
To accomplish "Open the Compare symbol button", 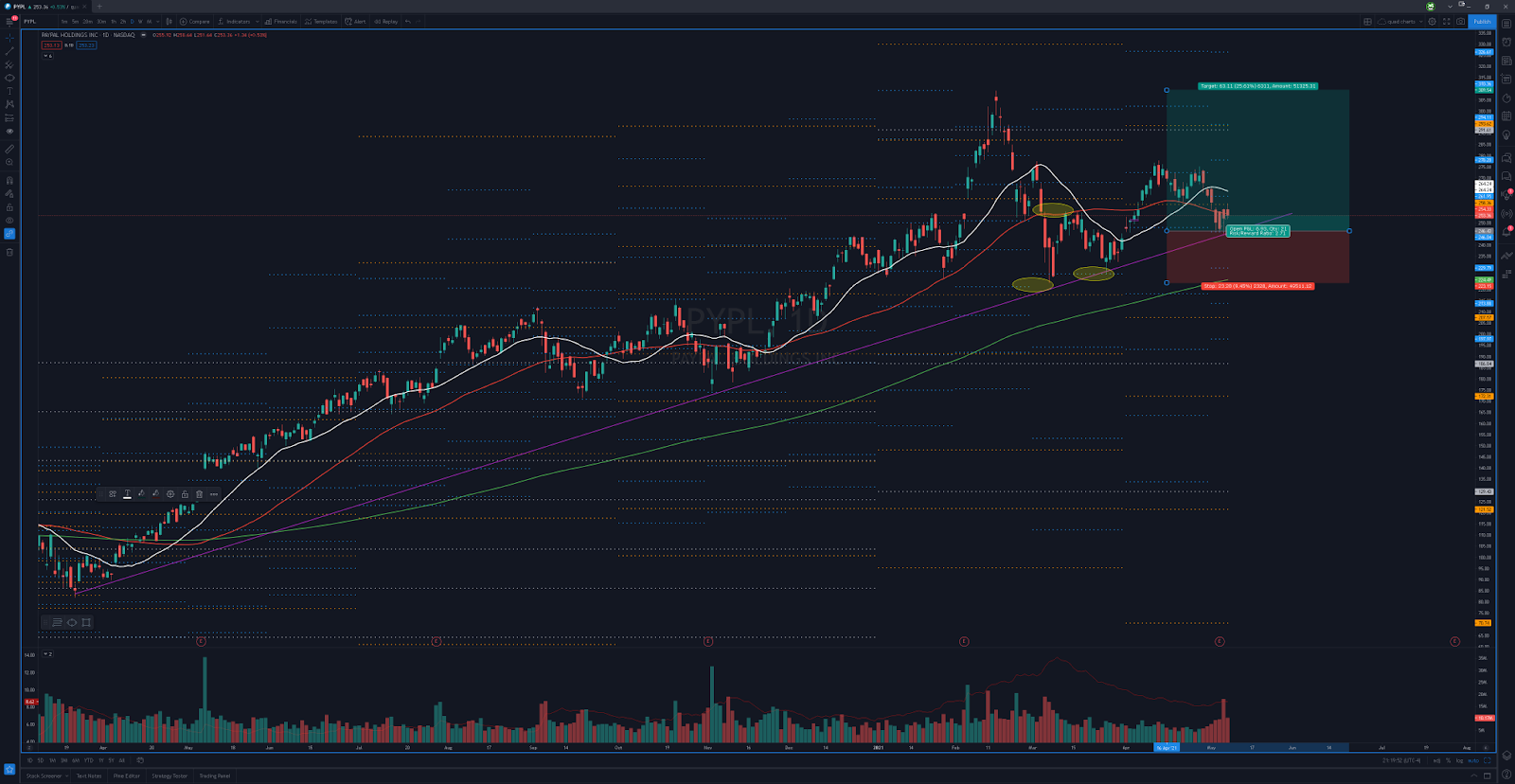I will coord(194,22).
